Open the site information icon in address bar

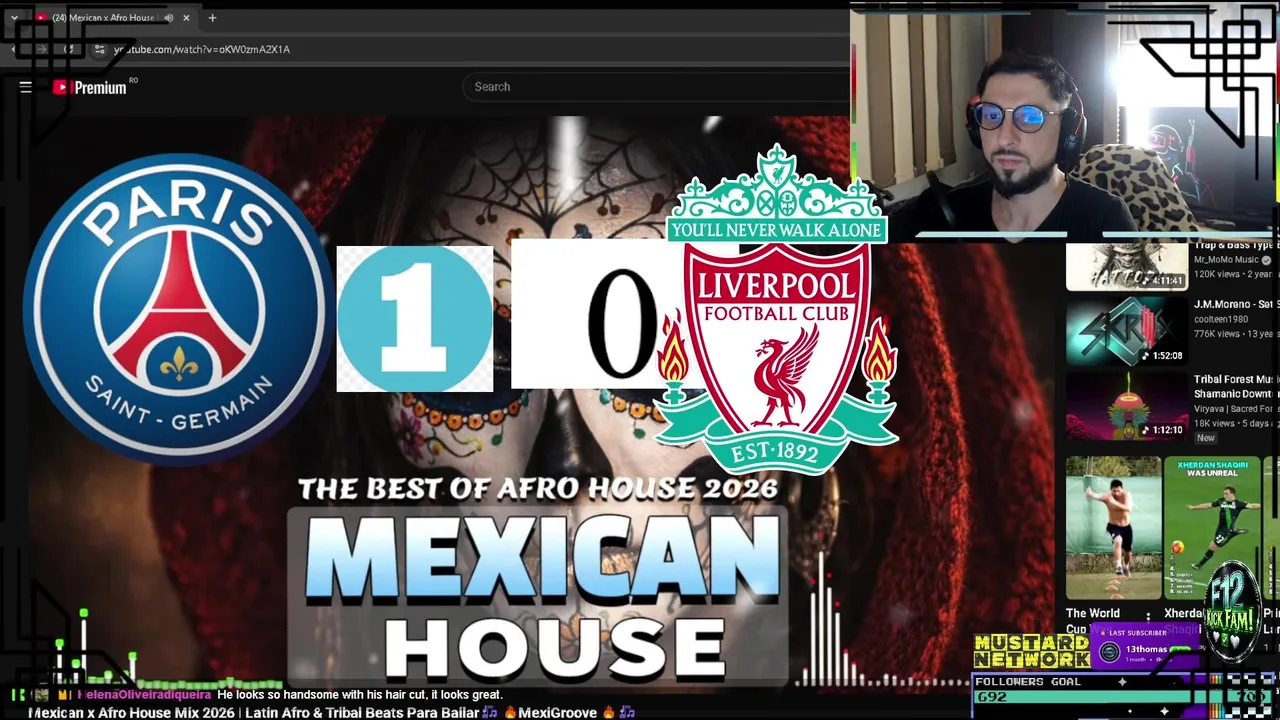pyautogui.click(x=99, y=49)
